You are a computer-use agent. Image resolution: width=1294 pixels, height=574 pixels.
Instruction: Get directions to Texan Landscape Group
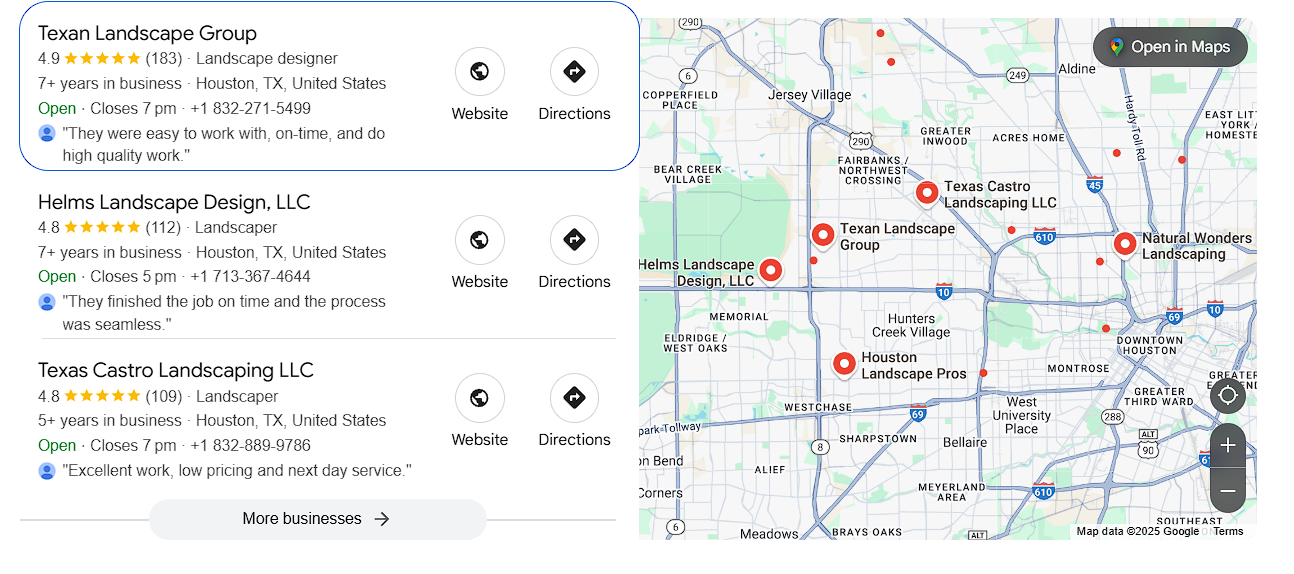[574, 71]
